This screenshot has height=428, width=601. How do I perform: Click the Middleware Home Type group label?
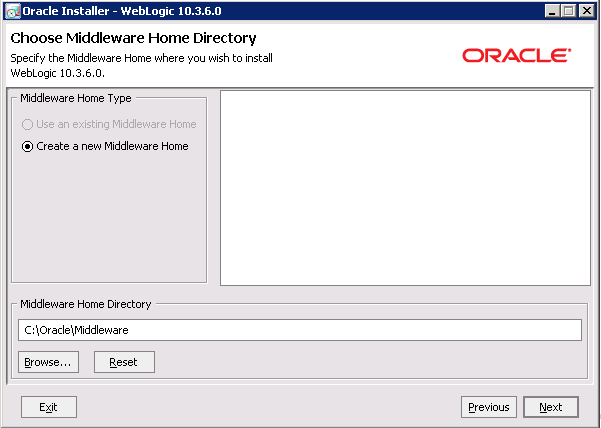click(76, 98)
